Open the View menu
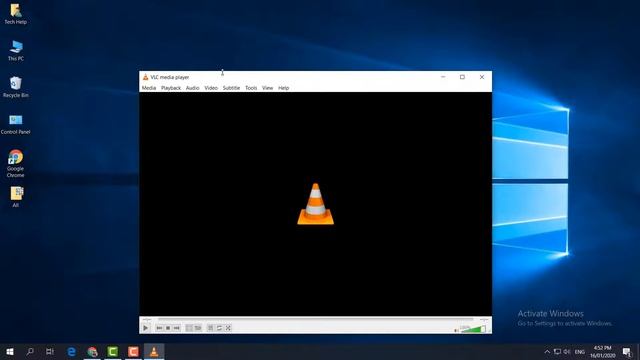The image size is (640, 360). coord(267,88)
